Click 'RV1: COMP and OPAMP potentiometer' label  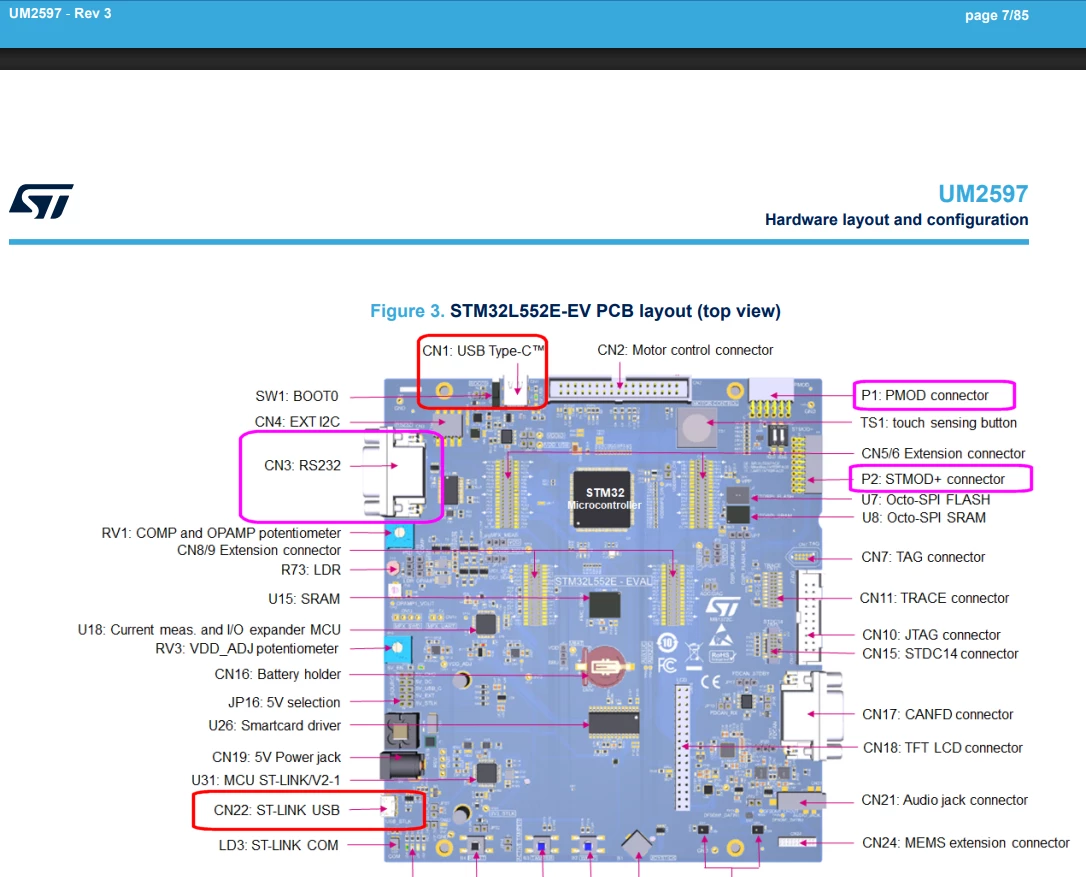(221, 533)
